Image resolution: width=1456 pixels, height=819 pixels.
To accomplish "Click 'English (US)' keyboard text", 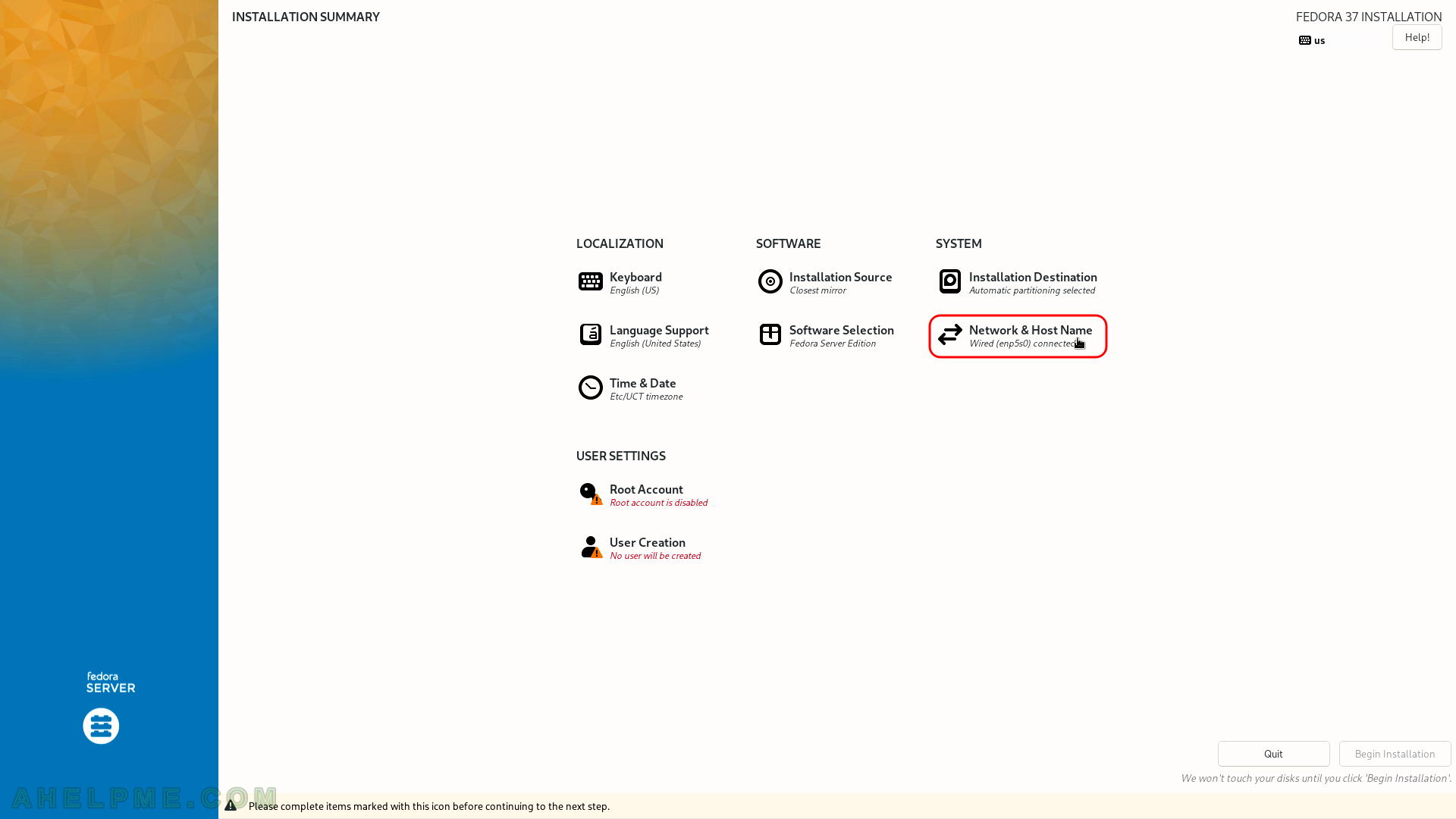I will [634, 290].
